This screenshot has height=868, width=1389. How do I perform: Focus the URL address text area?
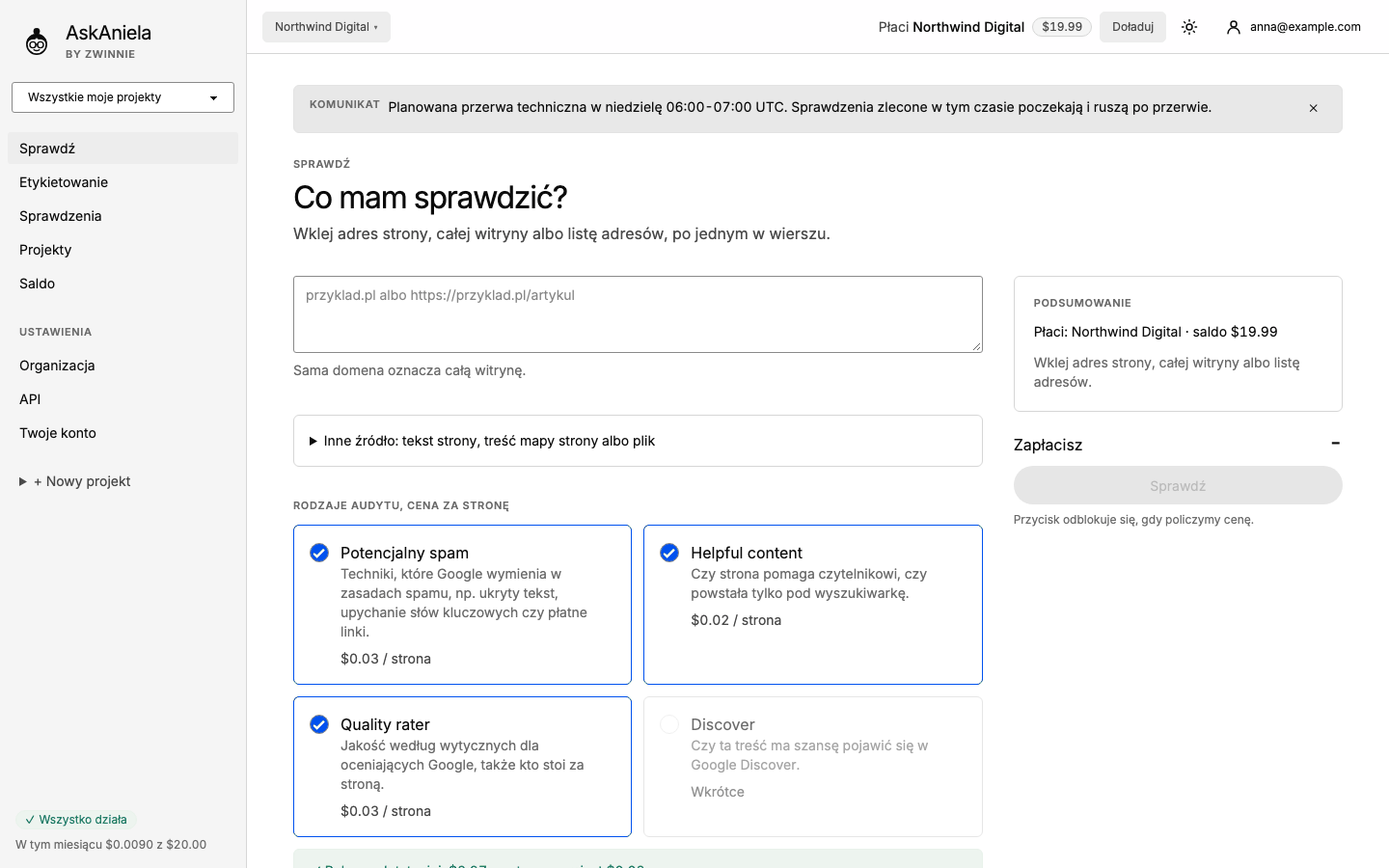pyautogui.click(x=638, y=314)
